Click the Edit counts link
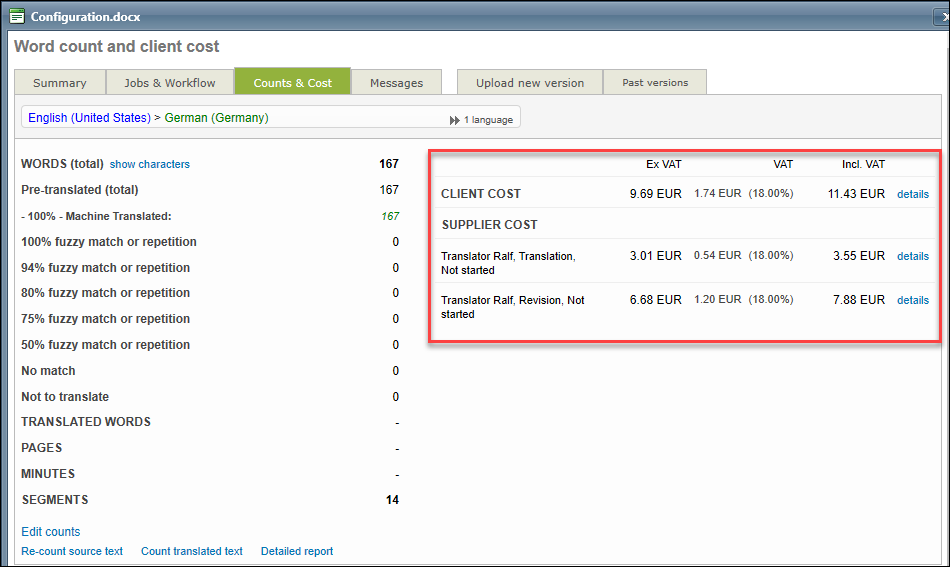The height and width of the screenshot is (567, 950). pos(50,532)
